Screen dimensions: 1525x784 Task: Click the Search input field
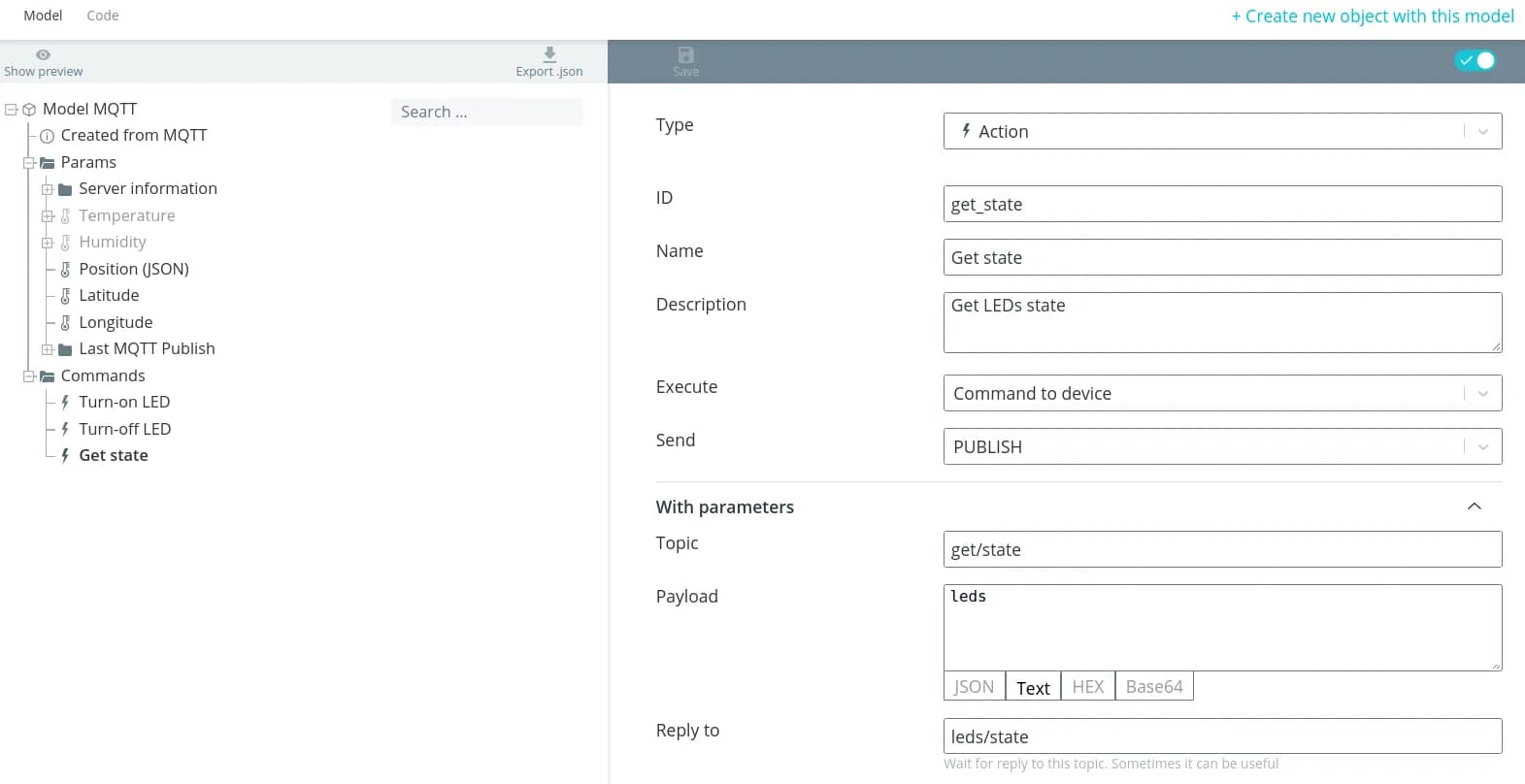pyautogui.click(x=486, y=113)
